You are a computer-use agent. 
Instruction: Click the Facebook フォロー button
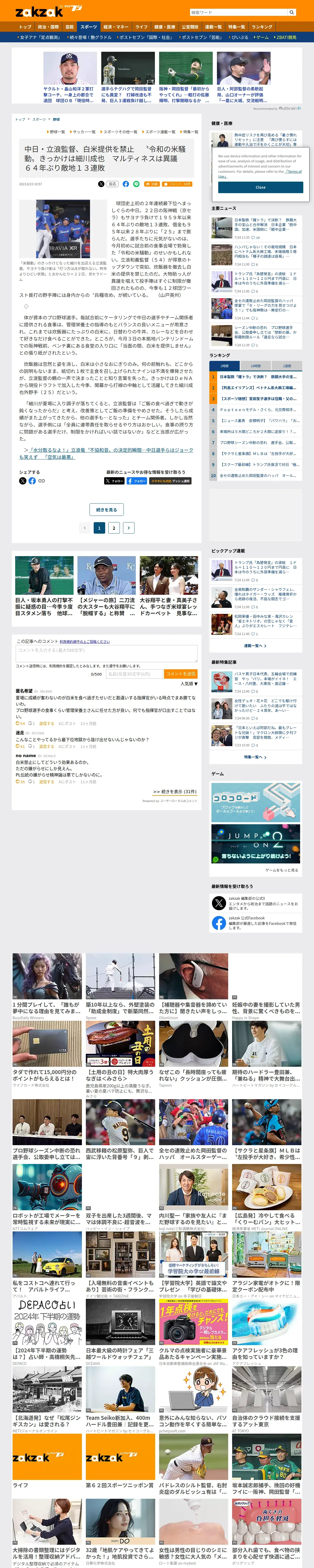coord(137,481)
